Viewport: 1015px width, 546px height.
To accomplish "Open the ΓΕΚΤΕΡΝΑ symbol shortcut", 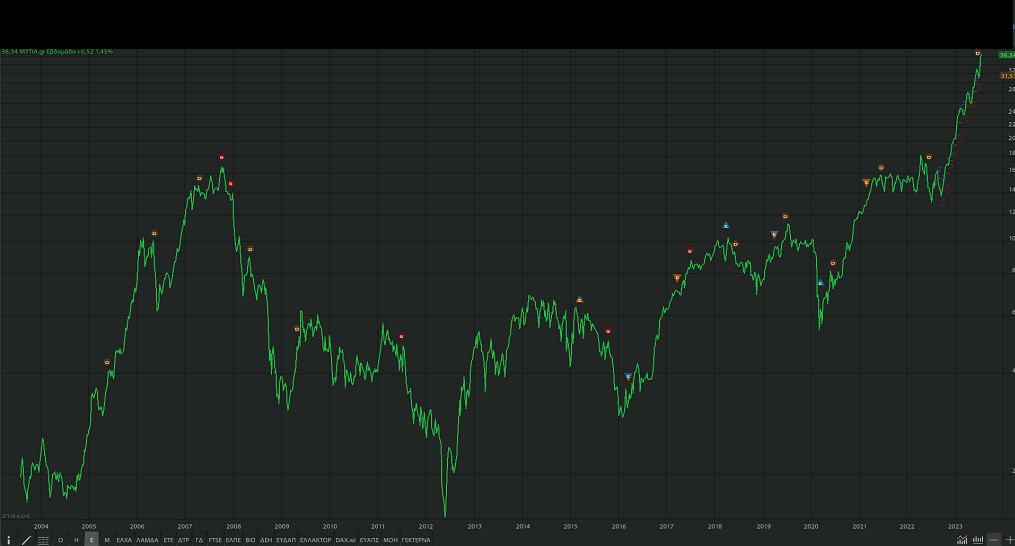I will tap(416, 540).
